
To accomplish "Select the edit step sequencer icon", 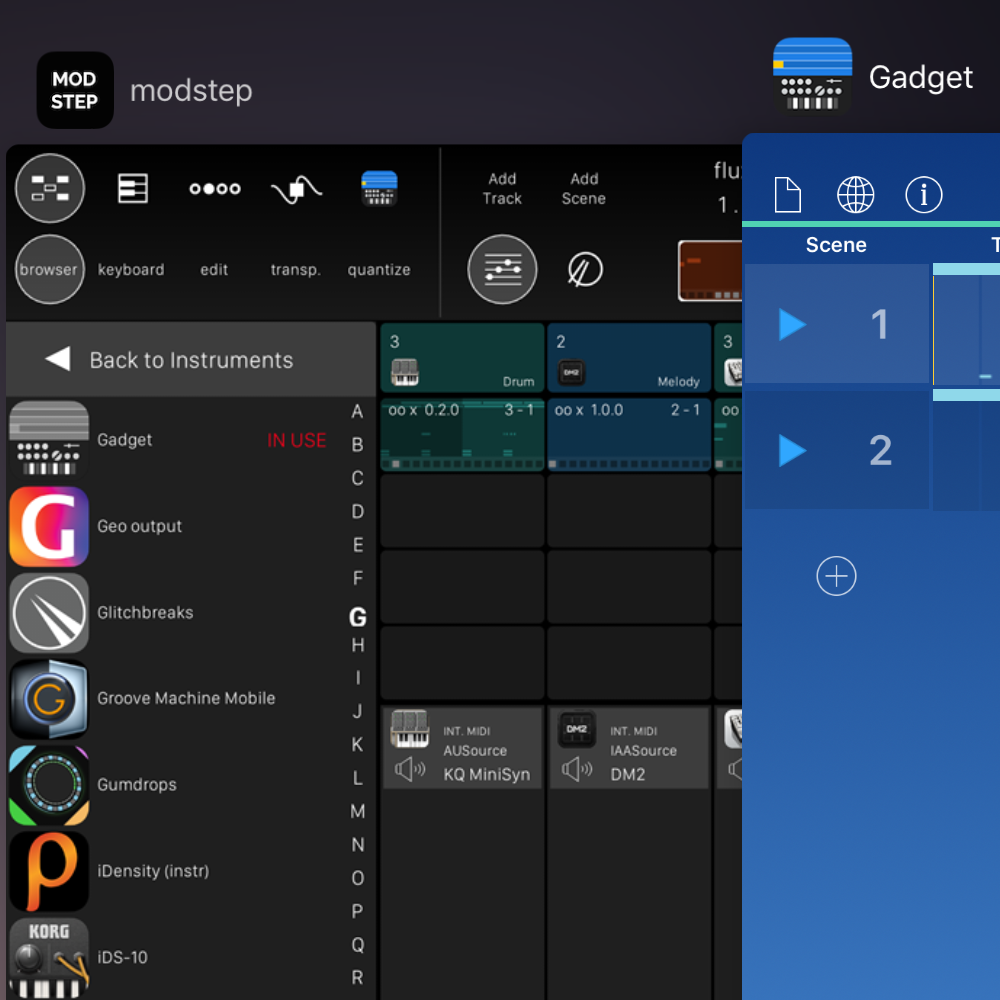I will coord(215,188).
